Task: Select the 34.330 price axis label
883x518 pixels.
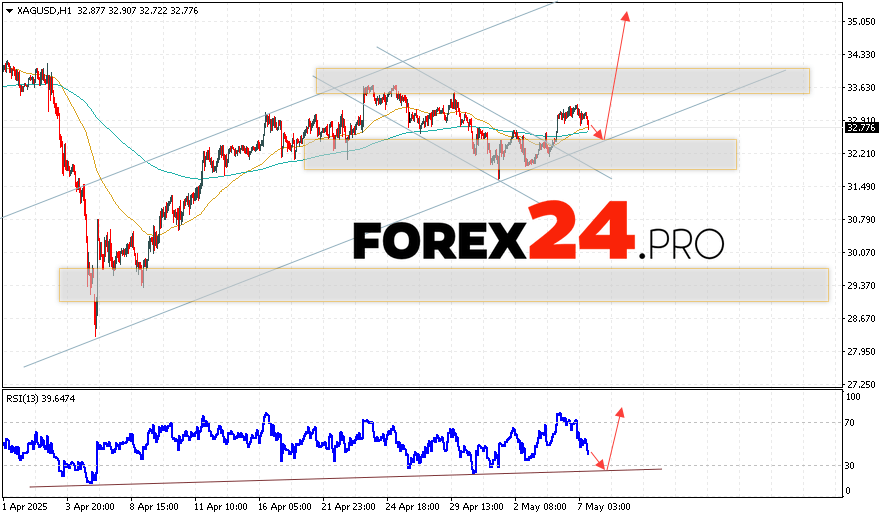Action: [861, 55]
